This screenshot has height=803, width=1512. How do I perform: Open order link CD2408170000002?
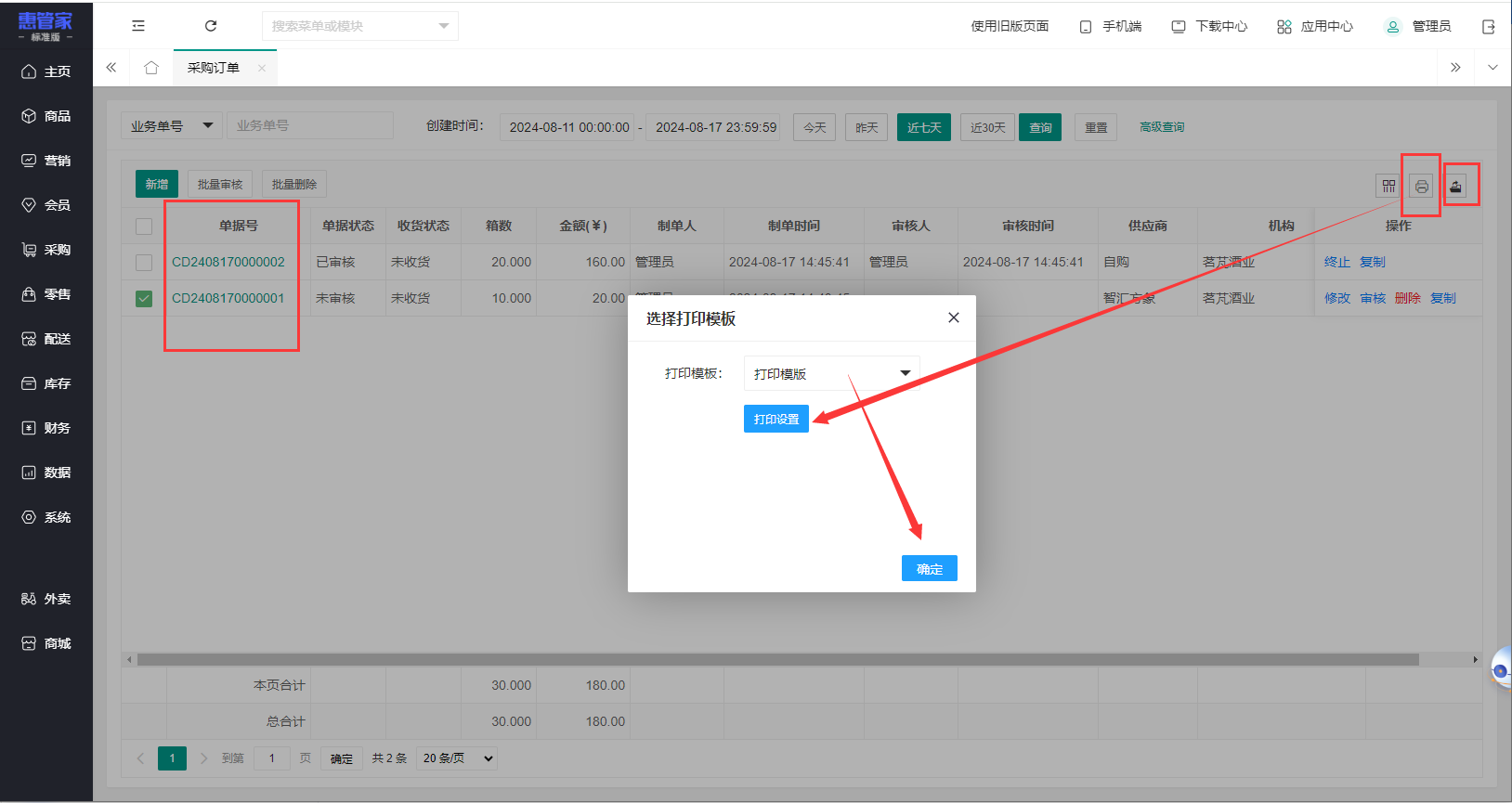(228, 263)
